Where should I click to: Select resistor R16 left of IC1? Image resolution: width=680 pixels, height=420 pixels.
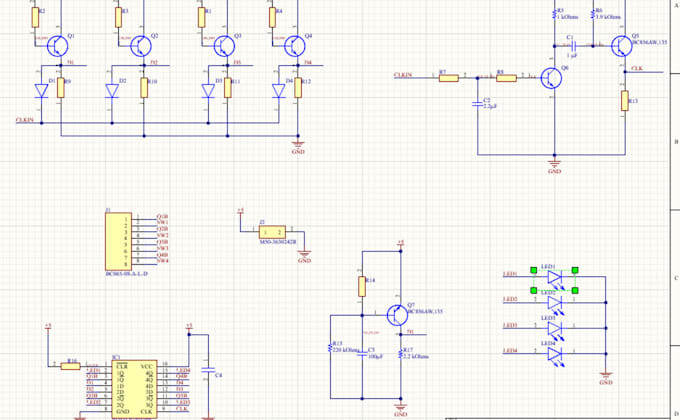pos(70,366)
